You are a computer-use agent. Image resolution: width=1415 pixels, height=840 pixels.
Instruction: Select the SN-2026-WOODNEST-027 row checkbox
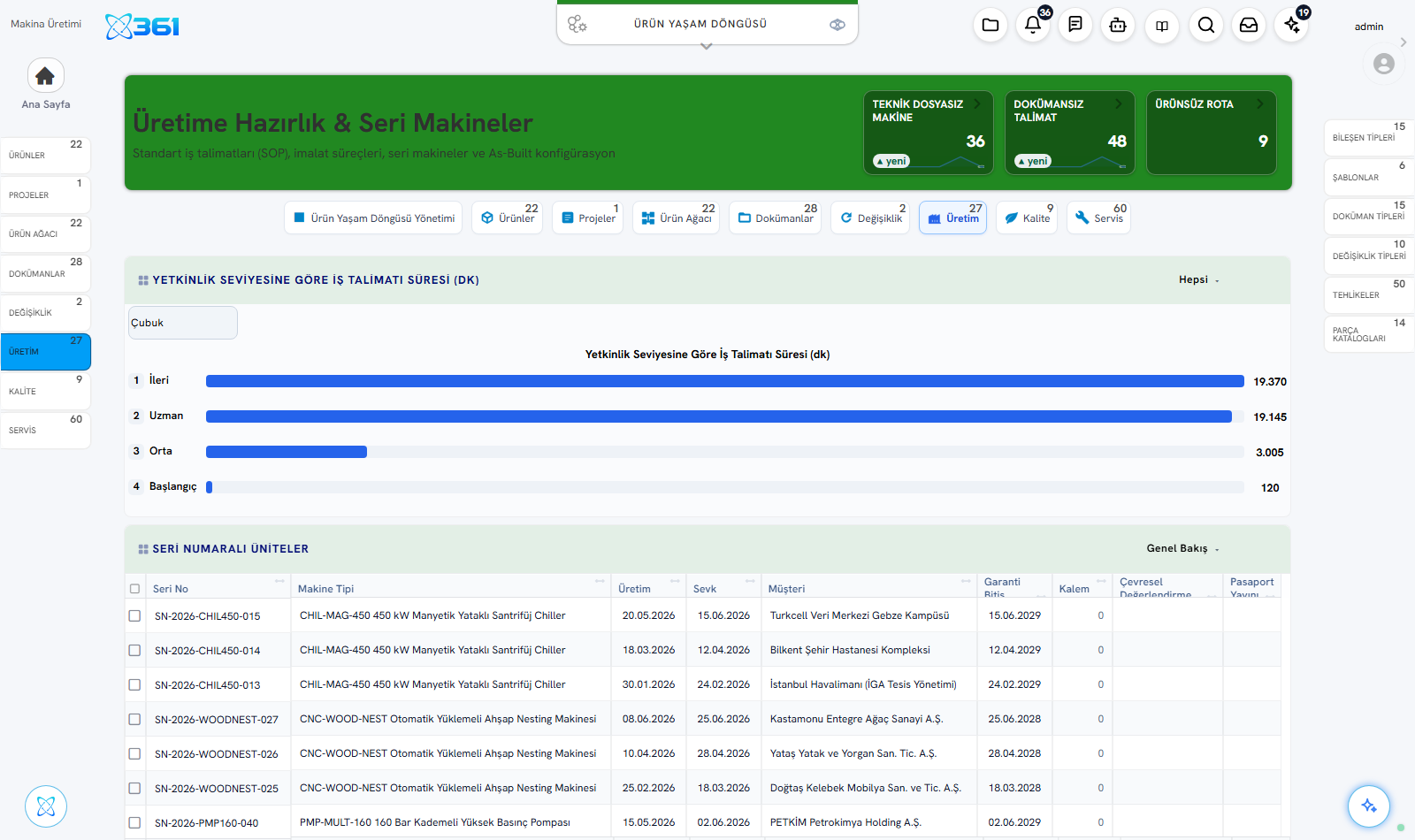tap(134, 719)
